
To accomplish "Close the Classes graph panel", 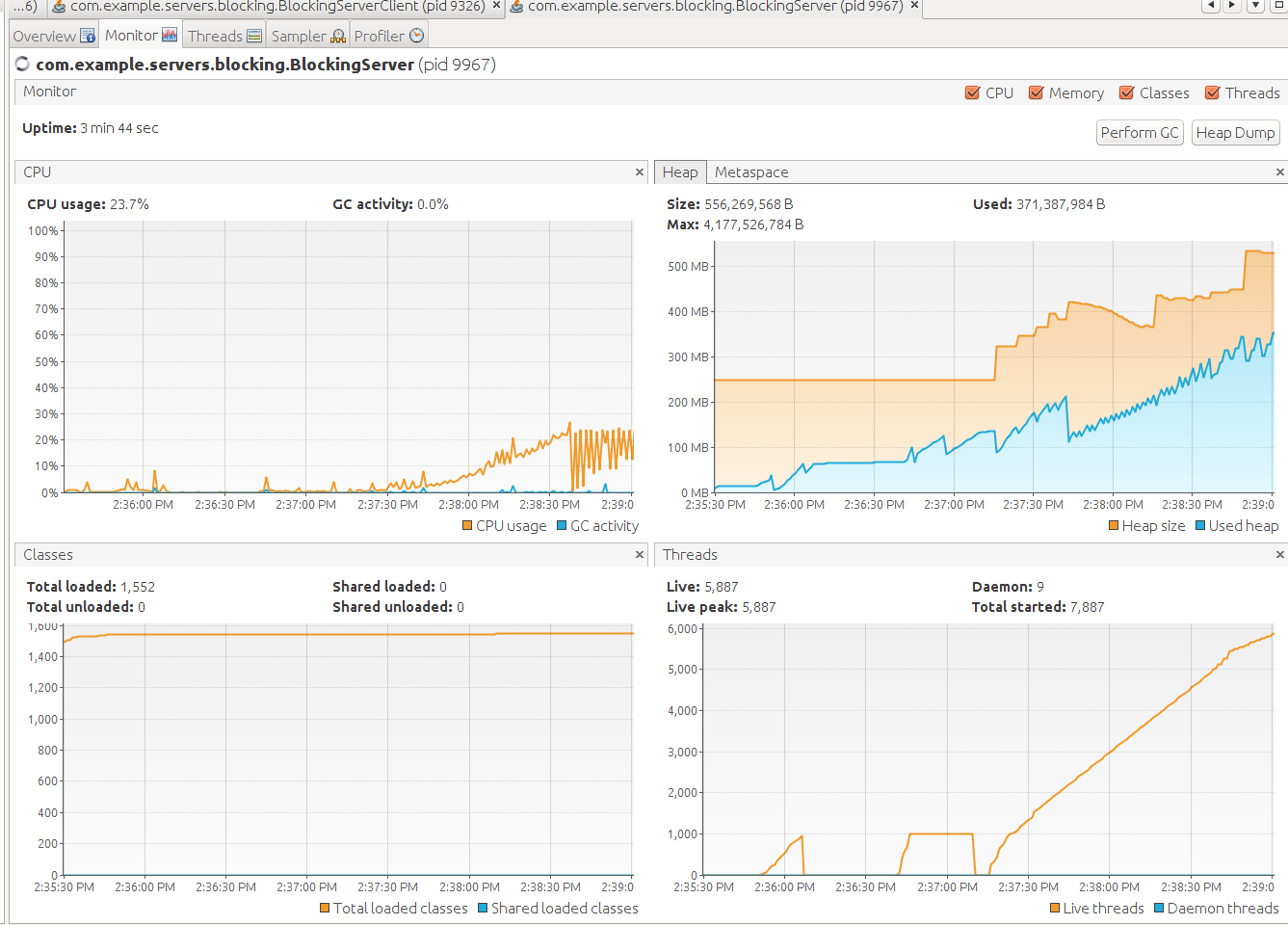I will click(x=640, y=555).
